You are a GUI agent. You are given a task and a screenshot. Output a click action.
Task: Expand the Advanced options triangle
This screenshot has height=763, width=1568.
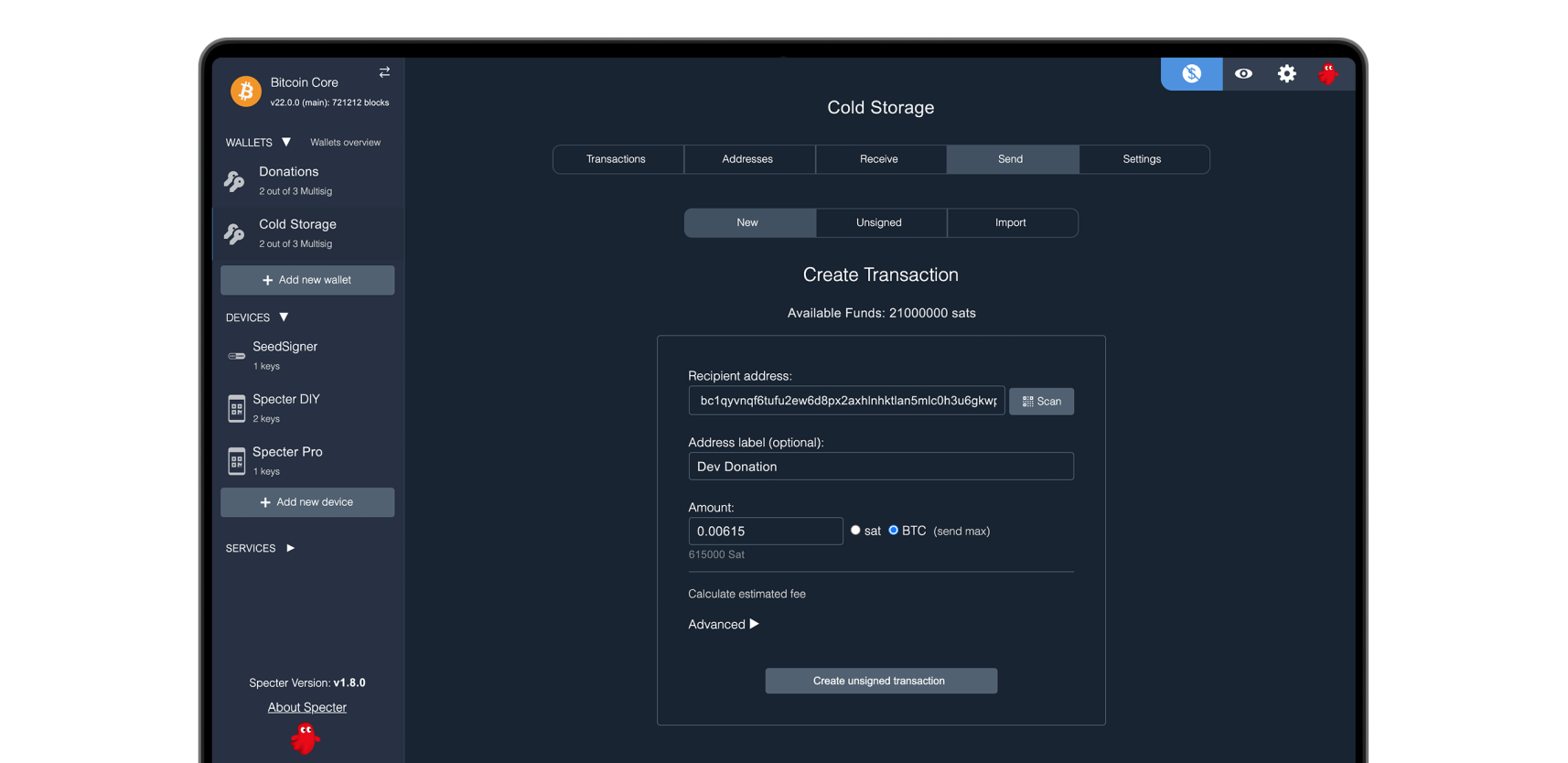coord(754,624)
